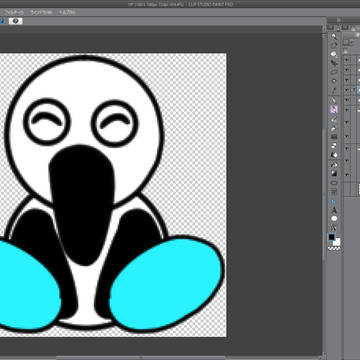Screen dimensions: 360x360
Task: Select the Text "A" tool
Action: (334, 210)
